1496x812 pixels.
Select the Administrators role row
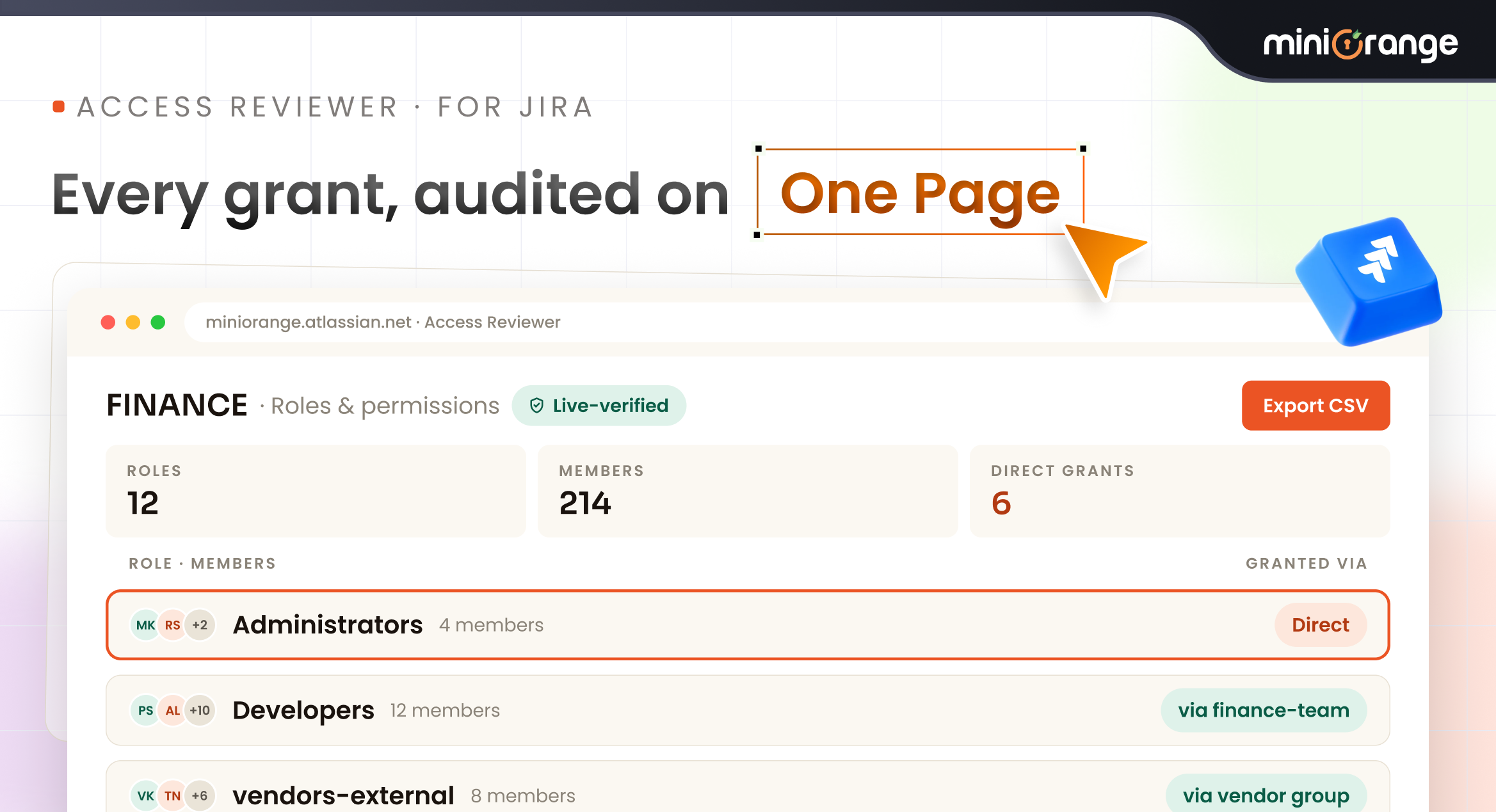(748, 625)
